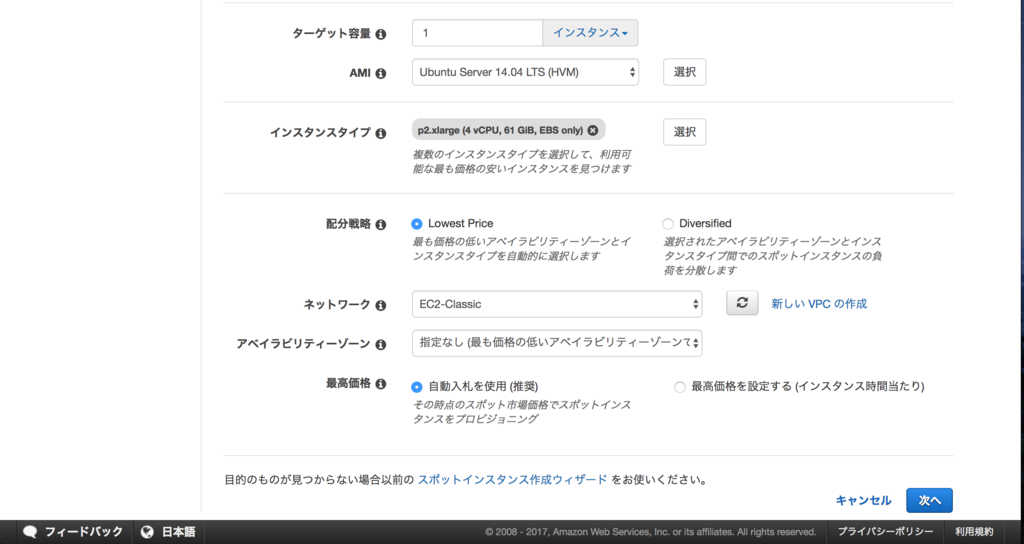Open 新しい VPC の作成 link
The image size is (1024, 544).
tap(819, 304)
